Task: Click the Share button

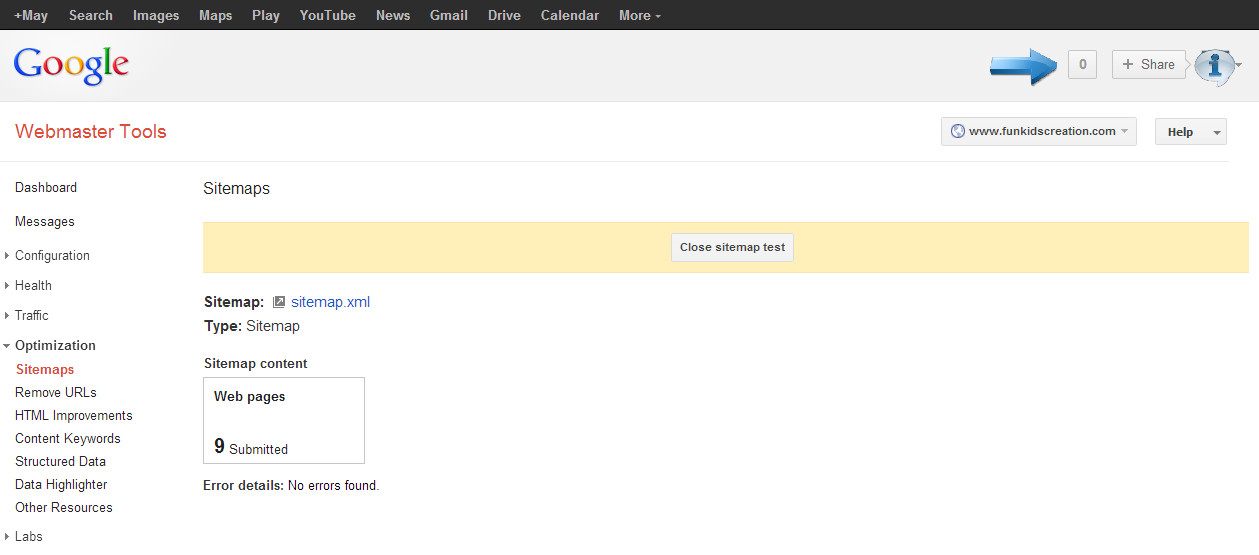Action: point(1148,64)
